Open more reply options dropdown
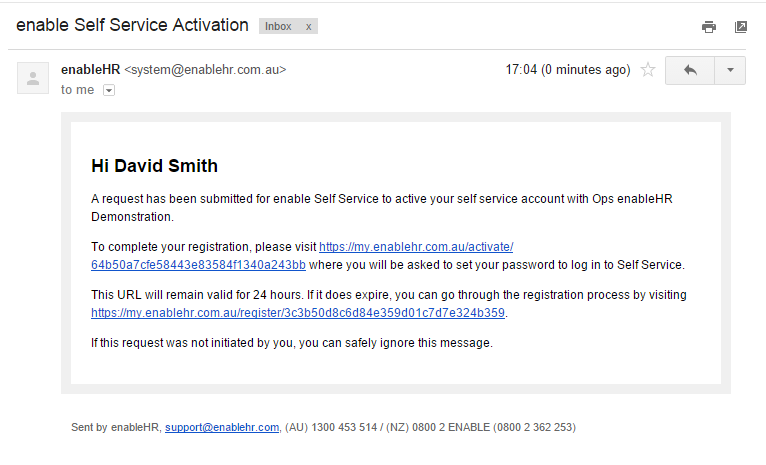The width and height of the screenshot is (766, 465). [x=730, y=70]
